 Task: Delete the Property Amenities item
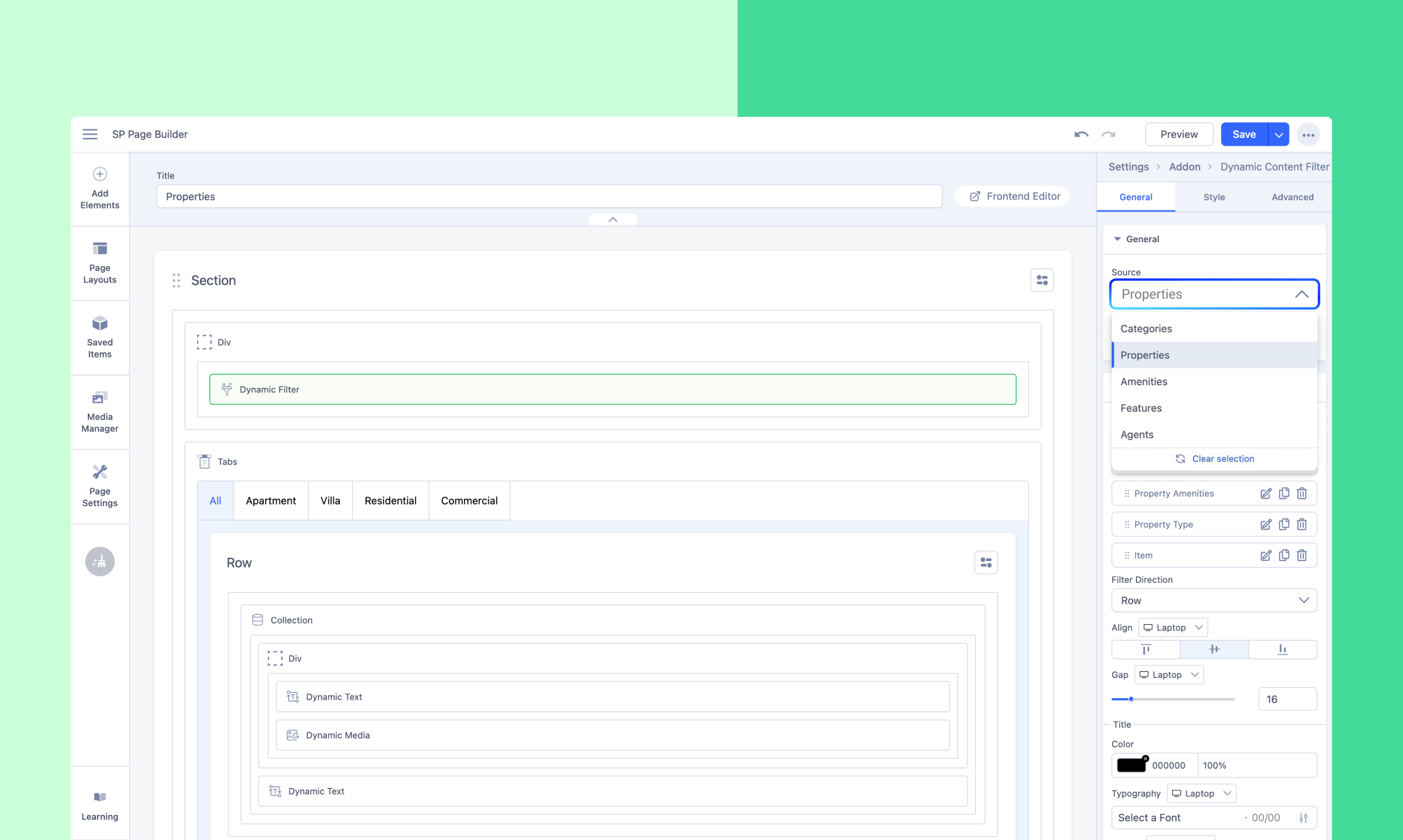pyautogui.click(x=1302, y=493)
